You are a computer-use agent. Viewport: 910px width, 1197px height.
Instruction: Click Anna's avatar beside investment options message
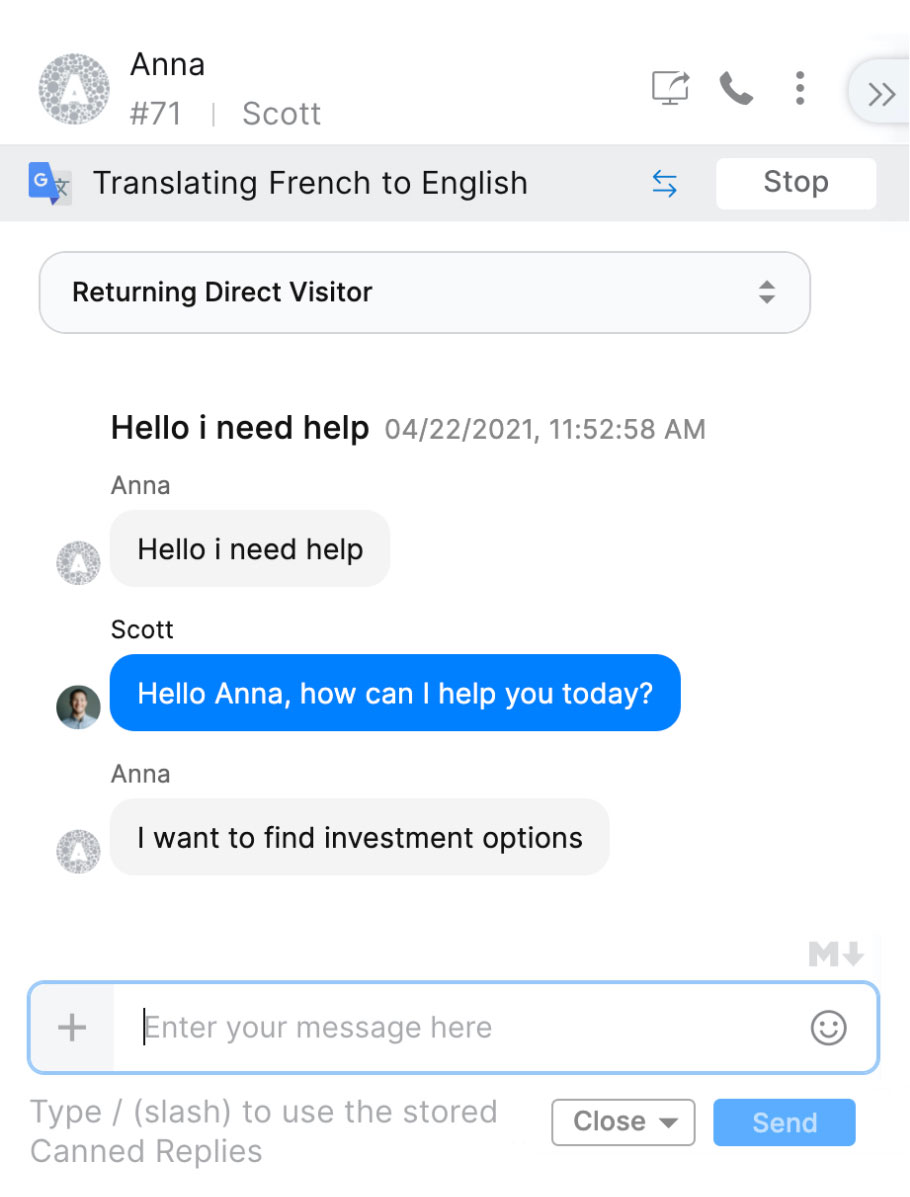(78, 851)
